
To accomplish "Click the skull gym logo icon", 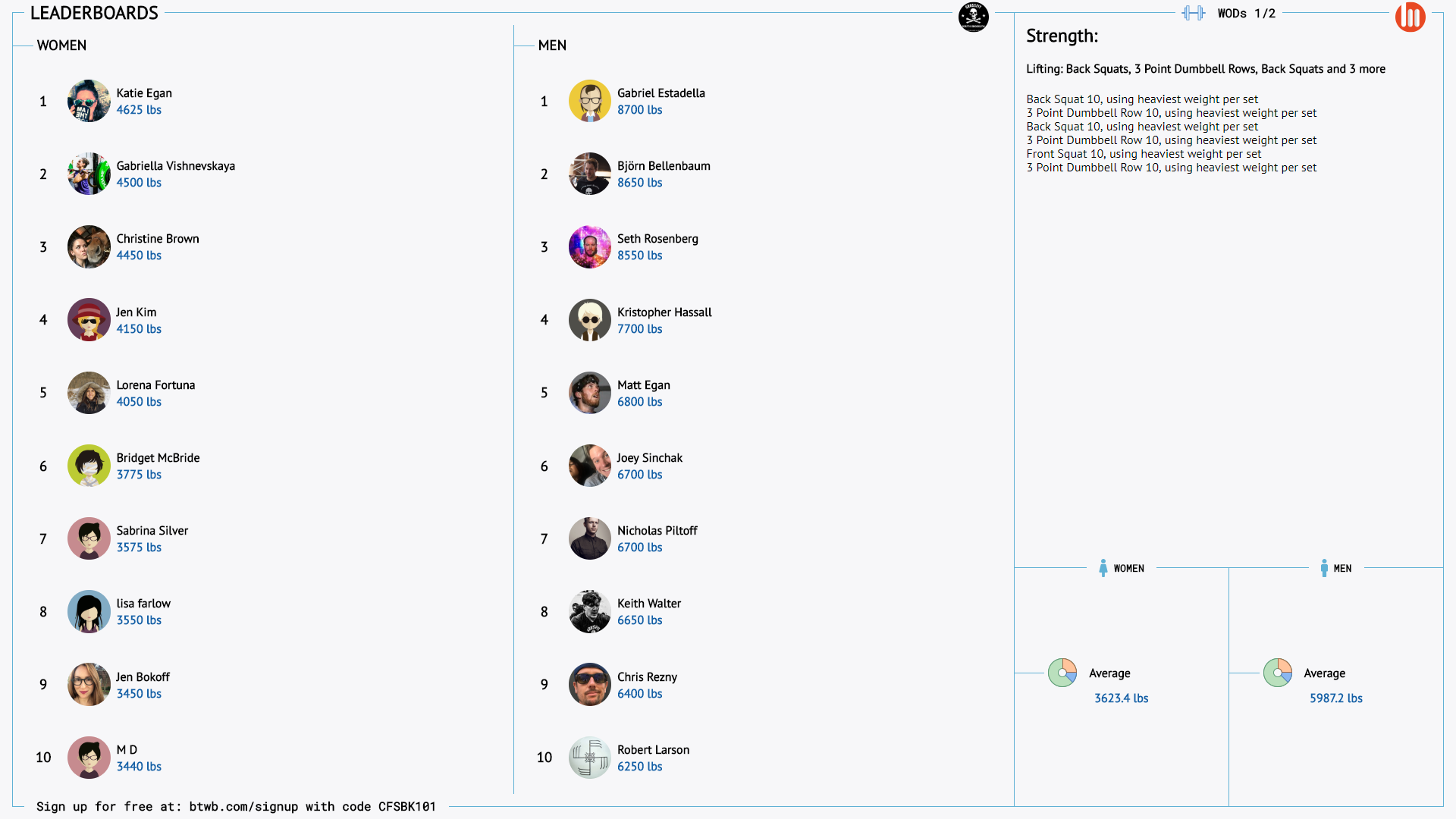I will (973, 17).
